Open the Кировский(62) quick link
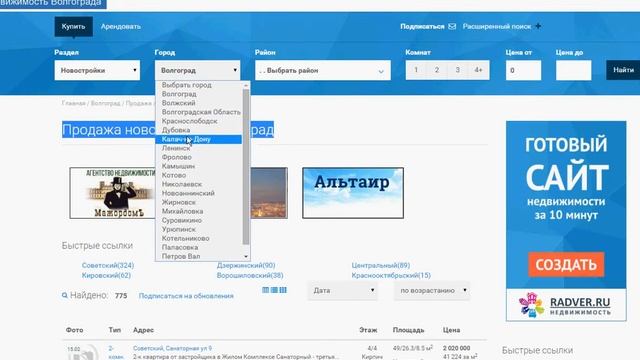This screenshot has height=360, width=640. 106,275
